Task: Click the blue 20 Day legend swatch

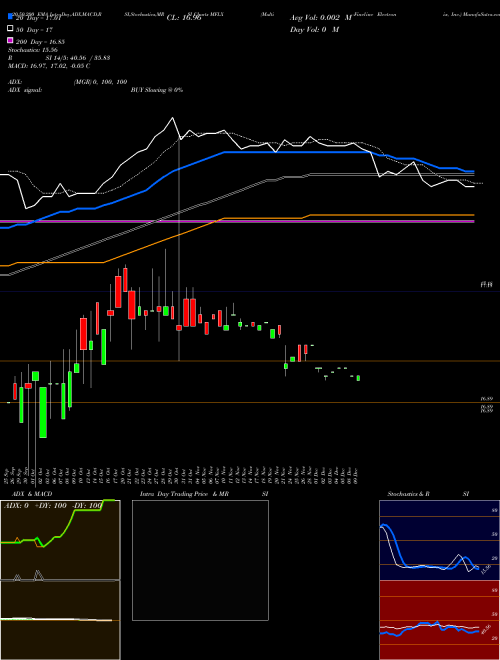Action: [x=10, y=17]
